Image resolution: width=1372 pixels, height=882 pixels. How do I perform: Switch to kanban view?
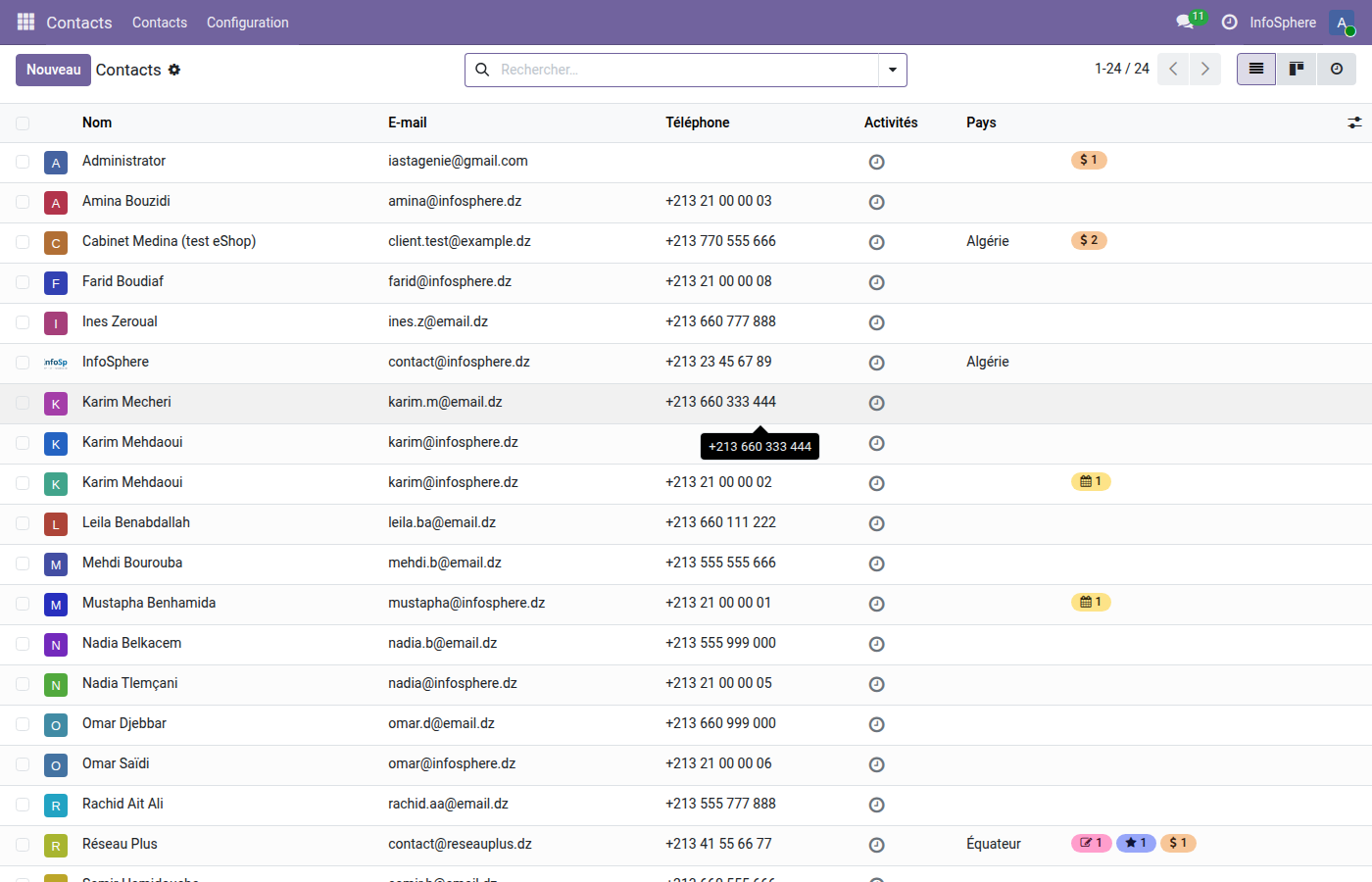point(1296,69)
